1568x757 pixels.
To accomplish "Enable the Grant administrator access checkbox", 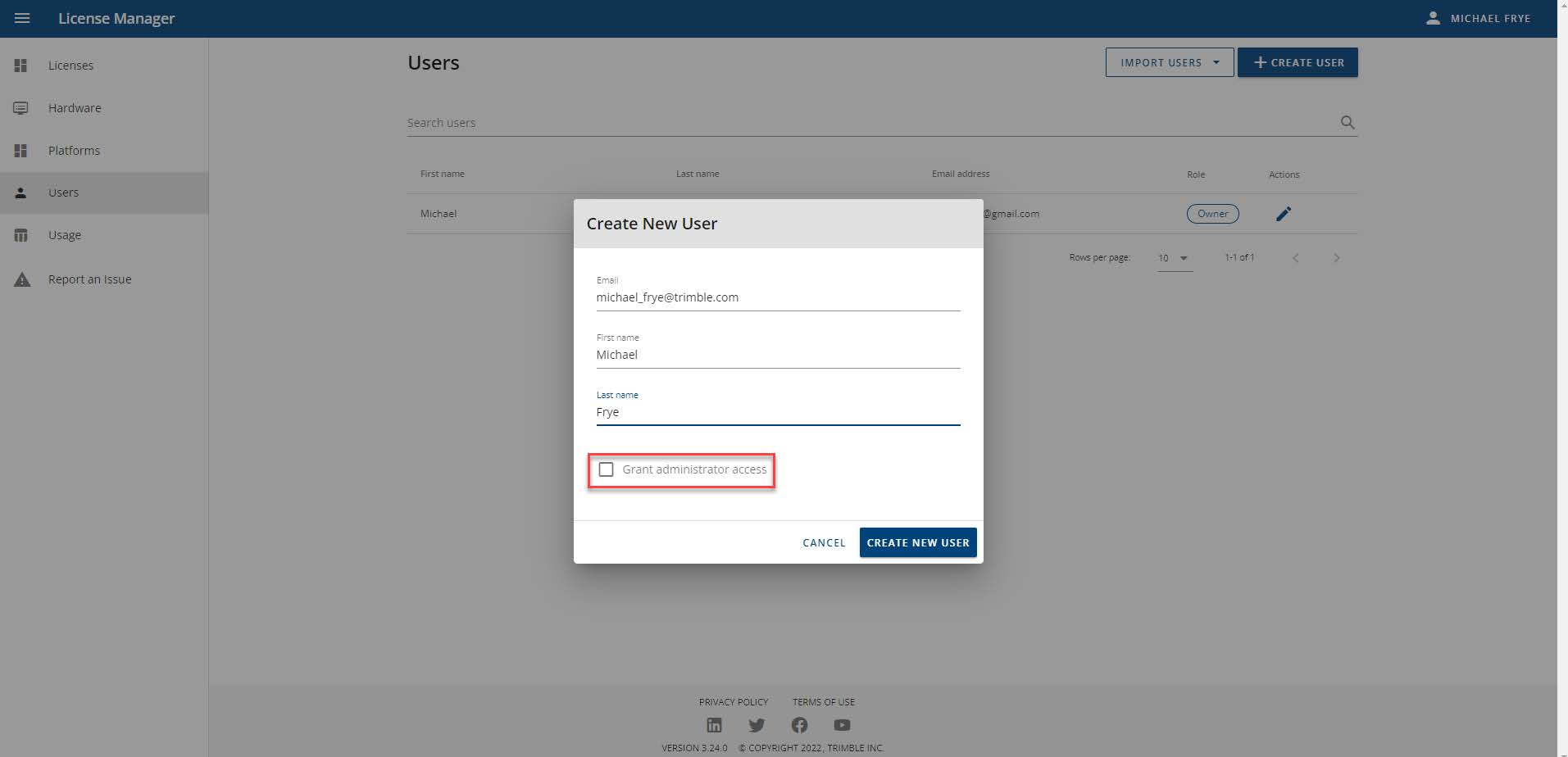I will [x=606, y=469].
